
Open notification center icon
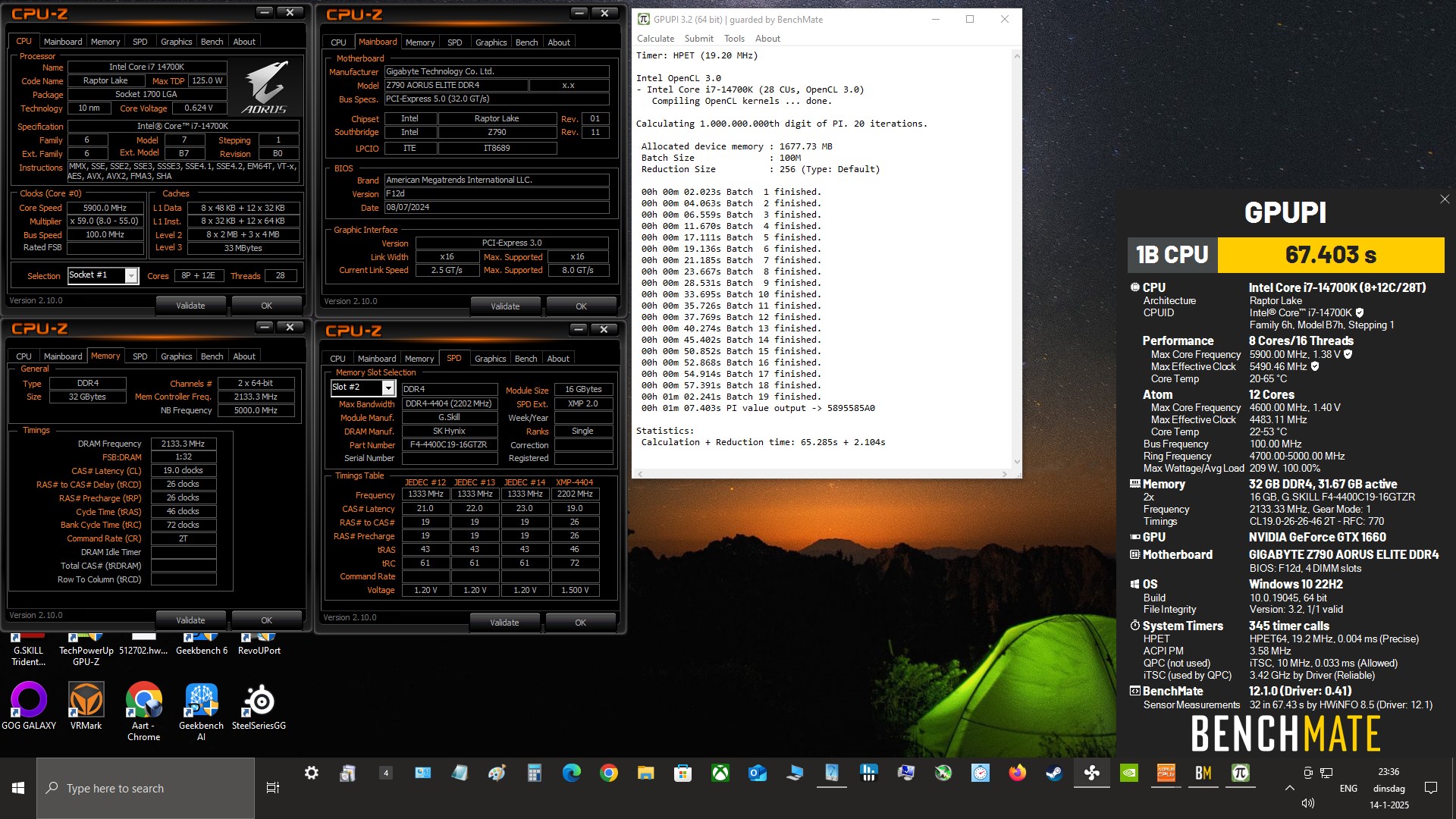click(x=1431, y=788)
